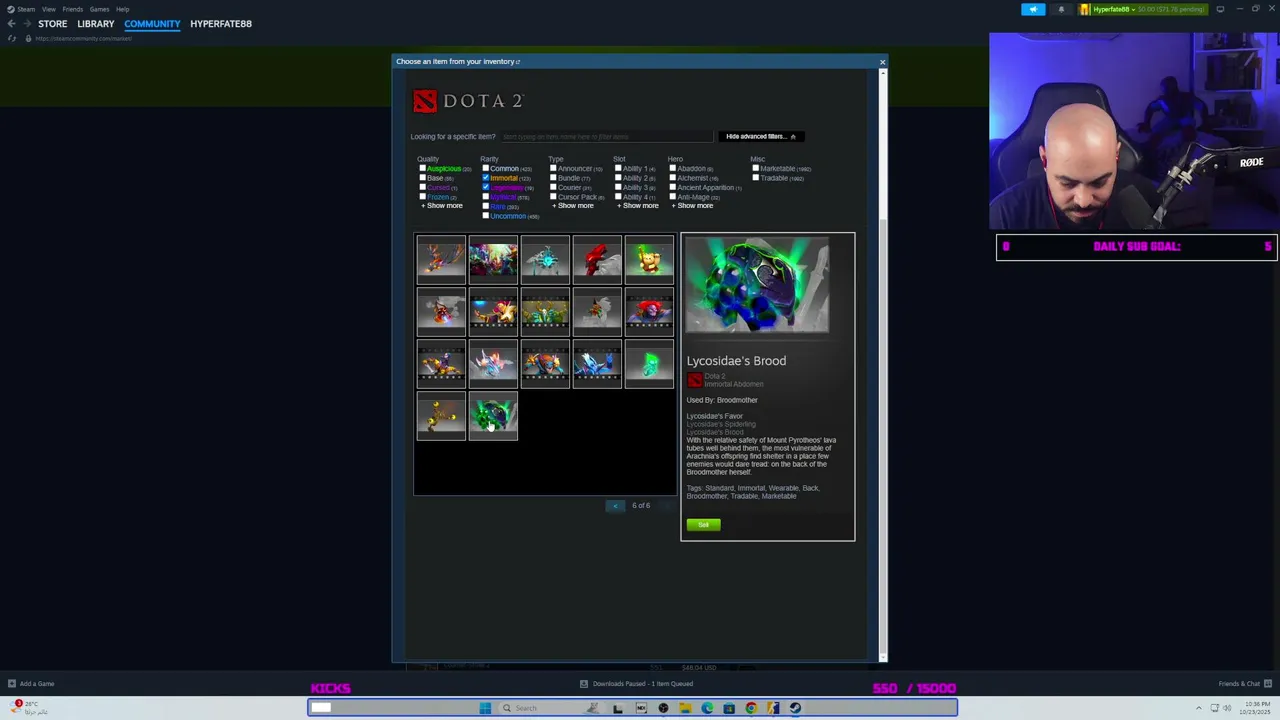
Task: Open Microsoft Store from the taskbar
Action: pyautogui.click(x=729, y=708)
